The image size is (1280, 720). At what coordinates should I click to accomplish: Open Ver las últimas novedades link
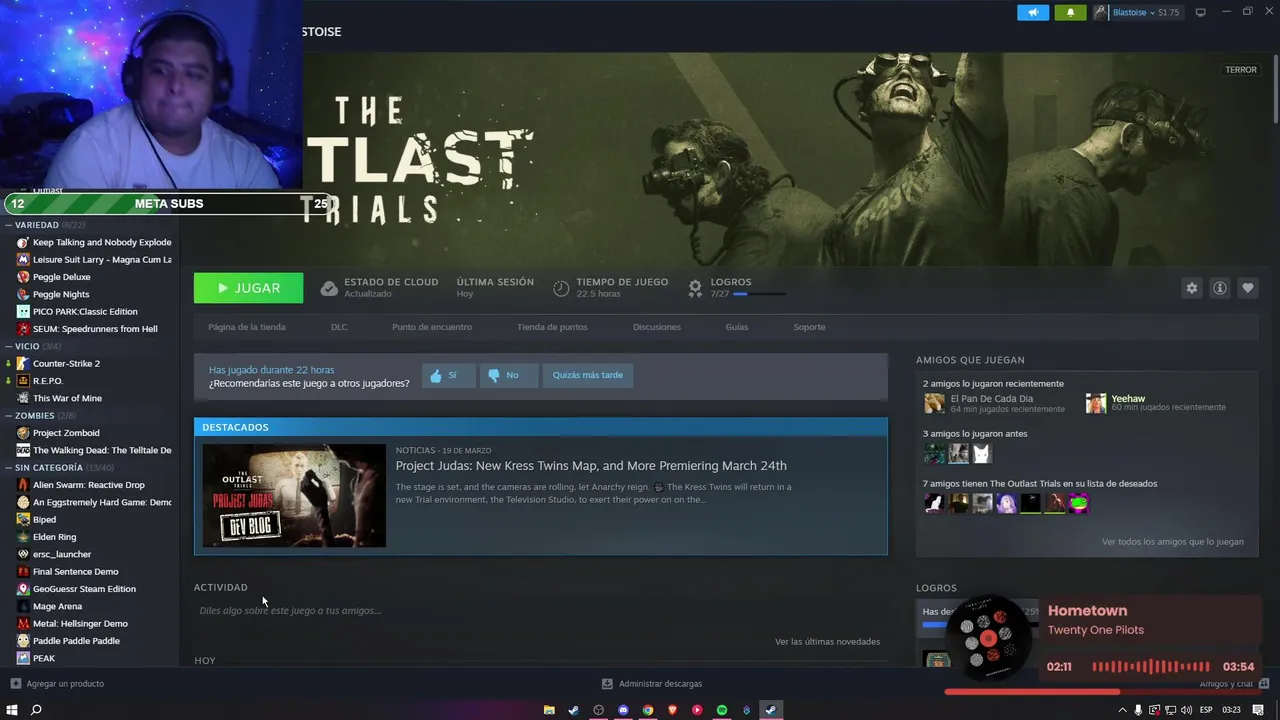click(828, 642)
